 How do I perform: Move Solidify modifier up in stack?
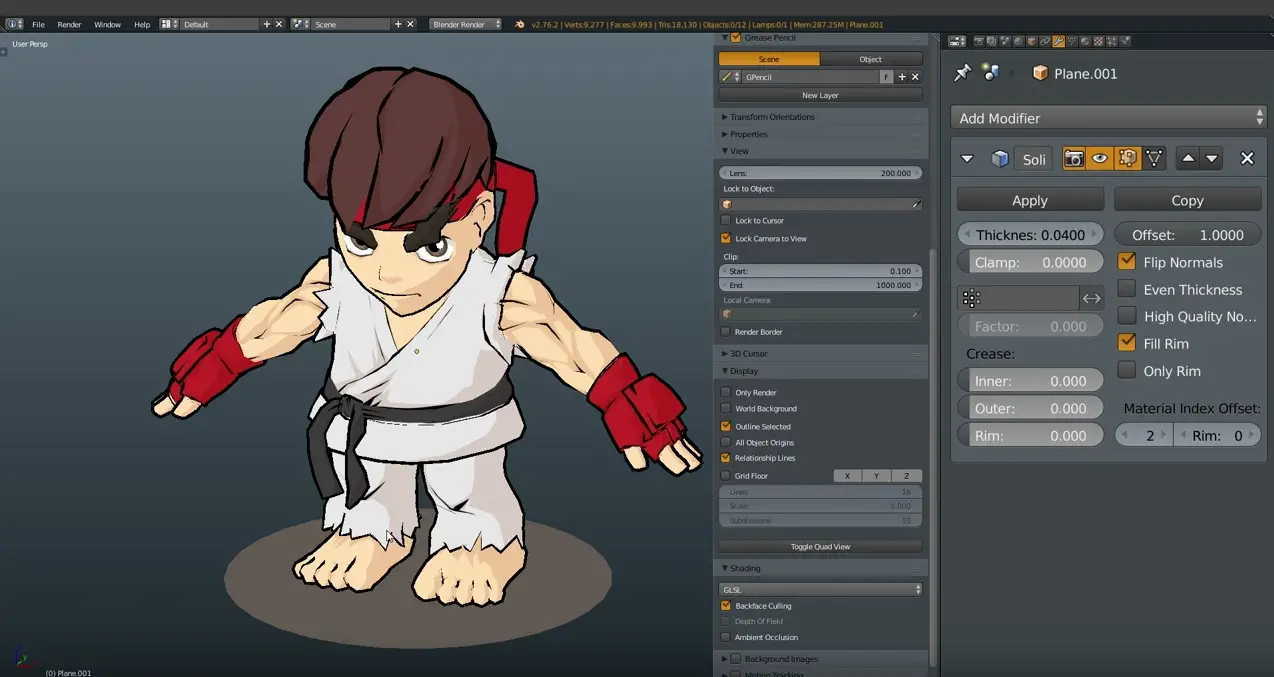point(1187,158)
